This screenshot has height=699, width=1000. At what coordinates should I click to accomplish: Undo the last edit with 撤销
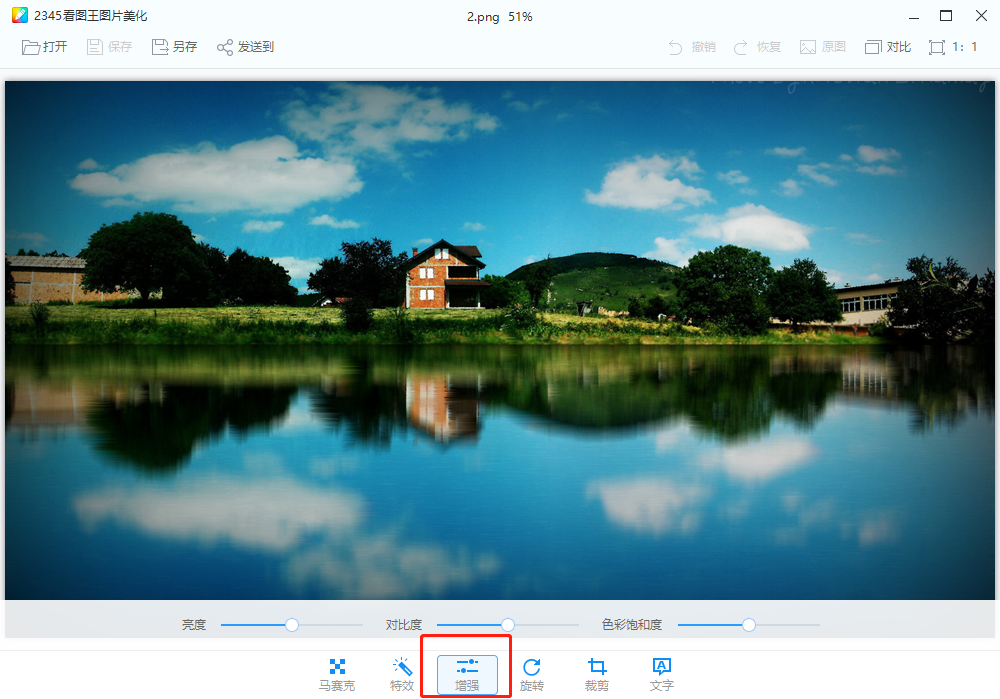click(691, 47)
